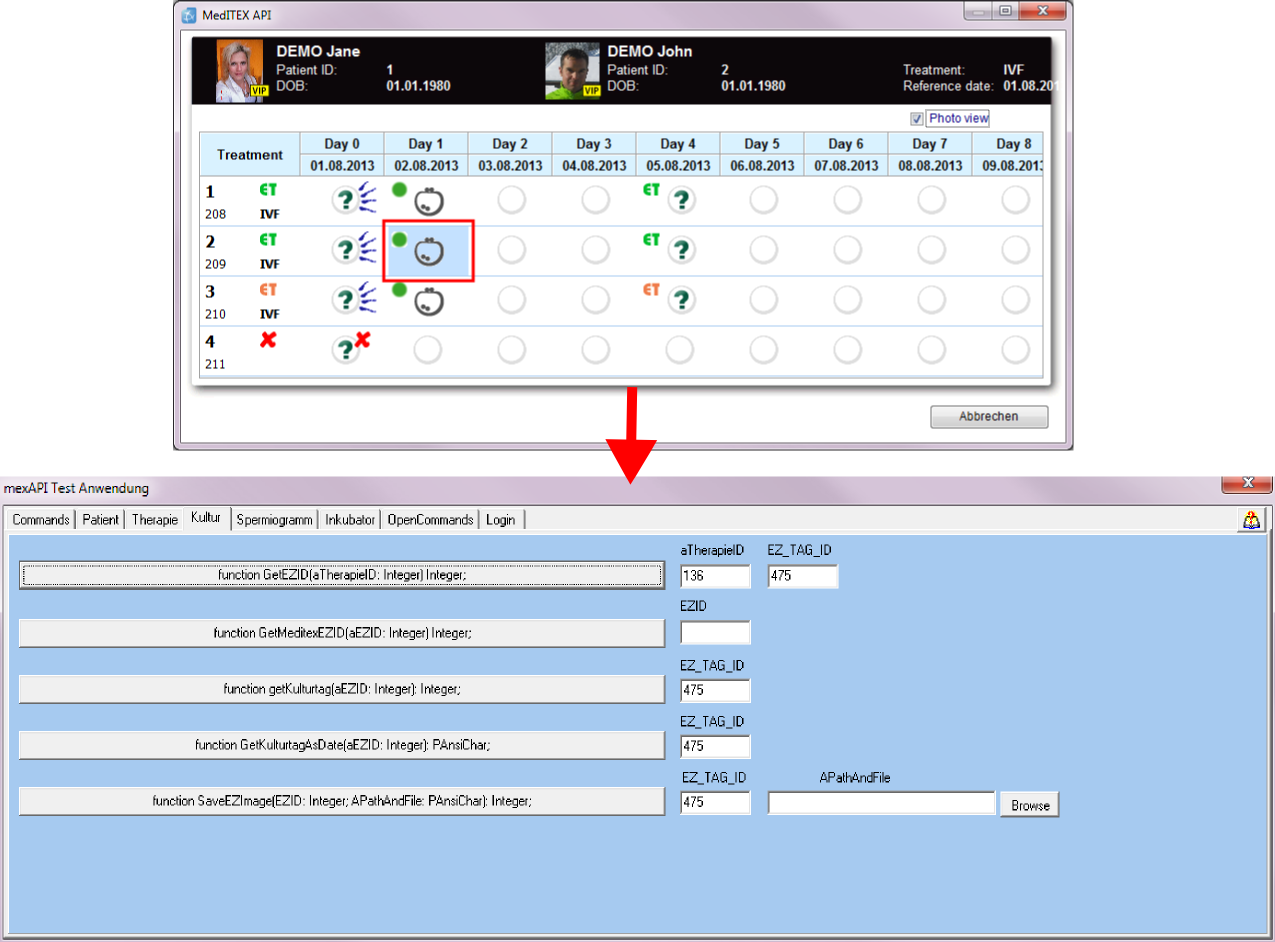Click the EZ_TAG_ID field beside aTherapieID
The image size is (1275, 942).
[x=803, y=576]
